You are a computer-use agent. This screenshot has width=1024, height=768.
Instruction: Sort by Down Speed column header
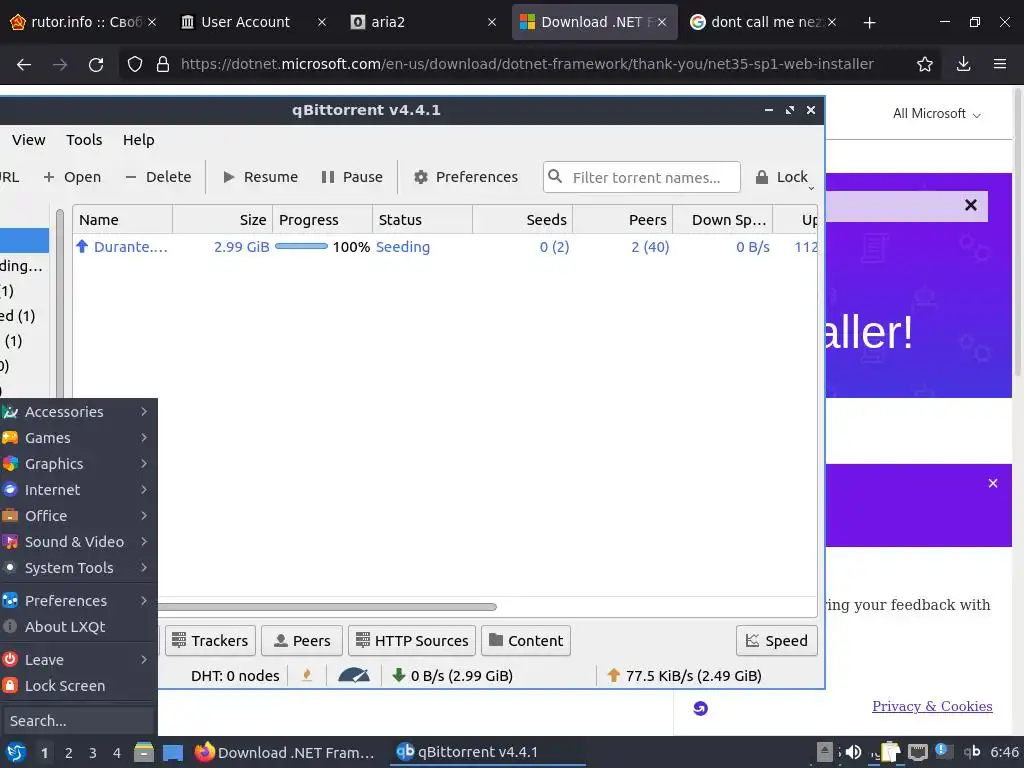[722, 220]
